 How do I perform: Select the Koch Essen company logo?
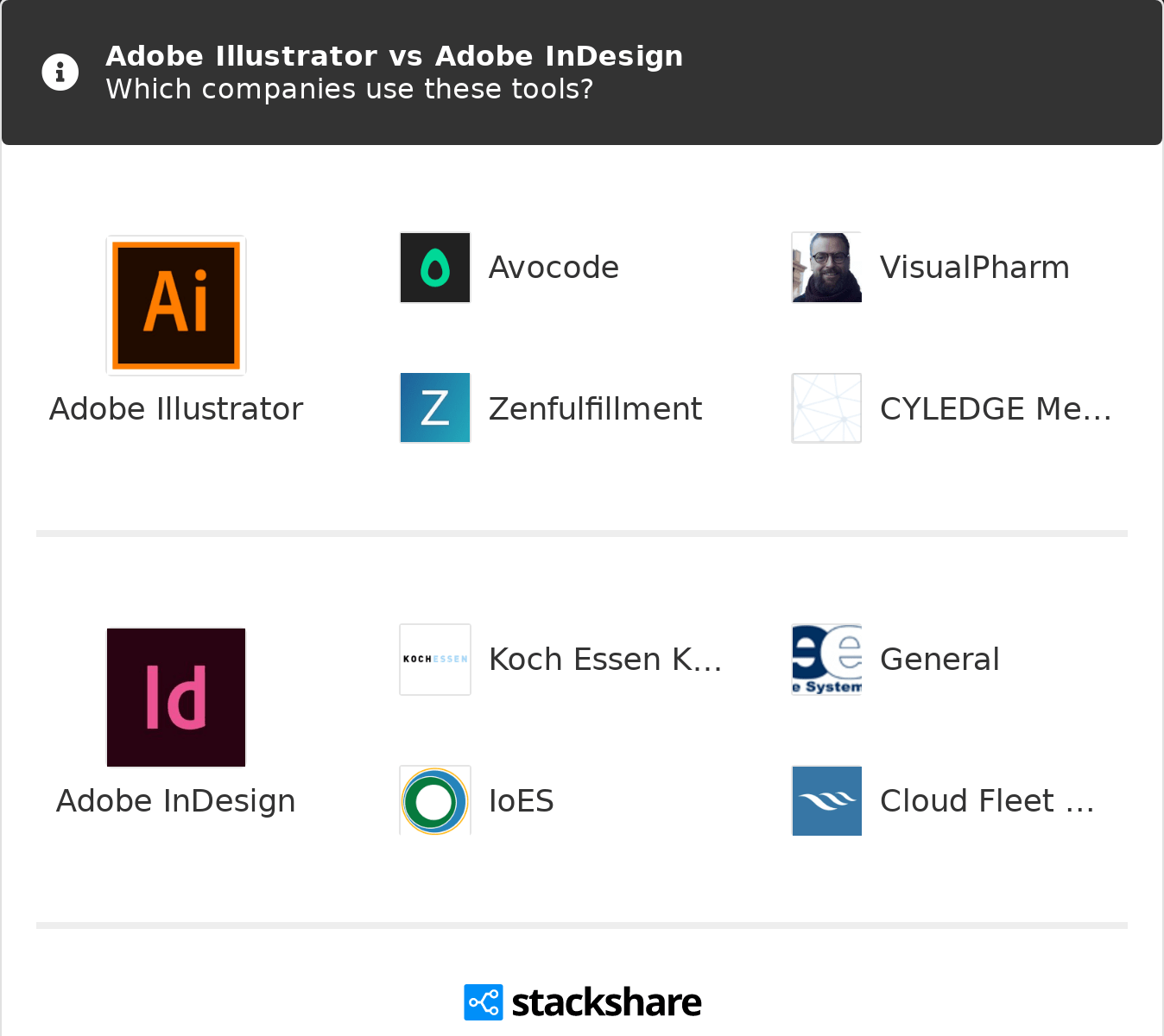pos(434,659)
